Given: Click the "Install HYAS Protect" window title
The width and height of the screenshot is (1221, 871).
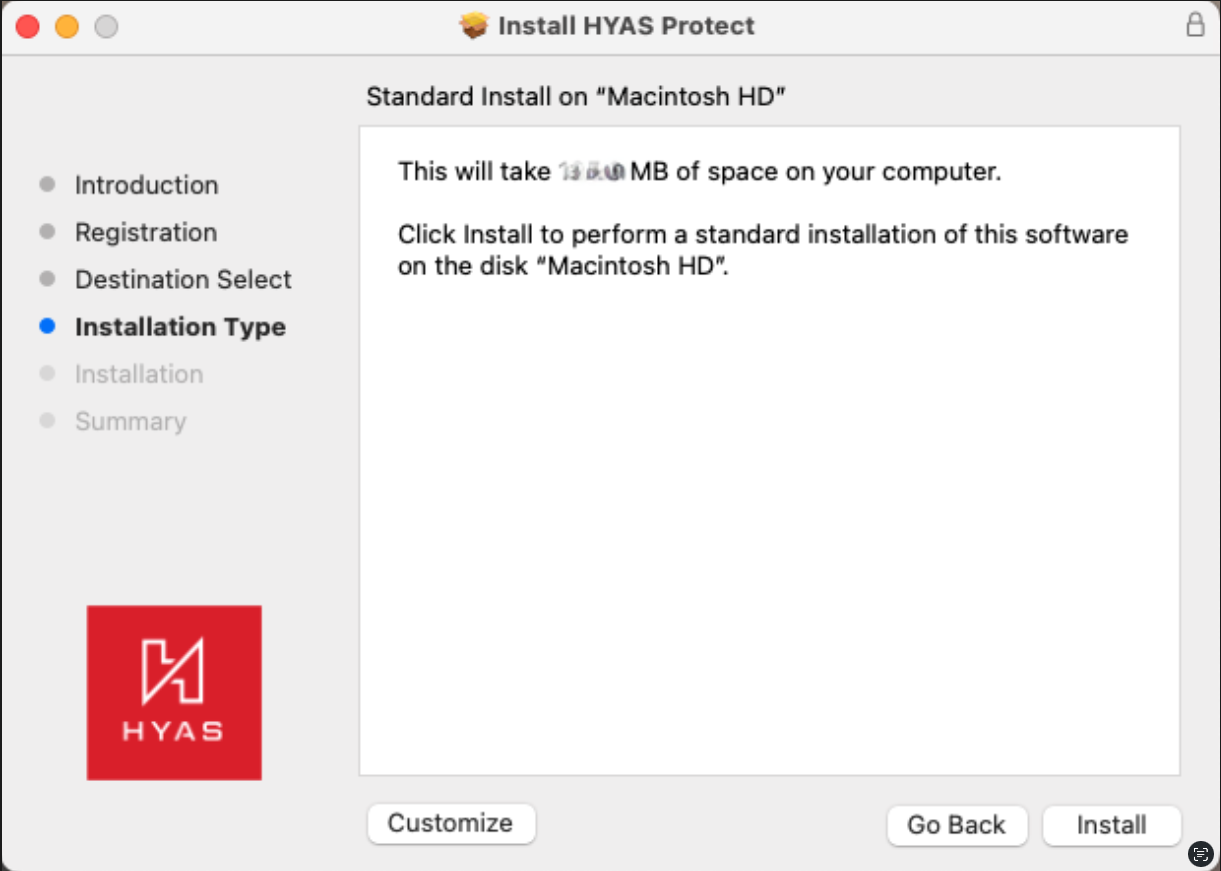Looking at the screenshot, I should pyautogui.click(x=626, y=25).
